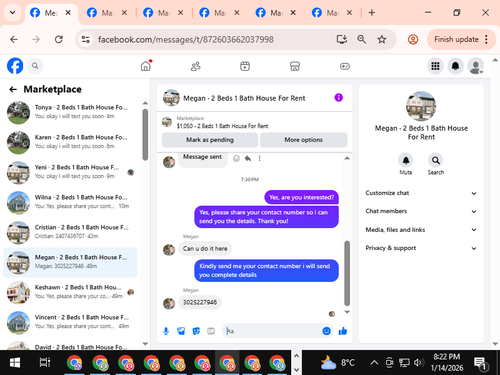
Task: Choose a sticker icon in composer
Action: [x=196, y=331]
